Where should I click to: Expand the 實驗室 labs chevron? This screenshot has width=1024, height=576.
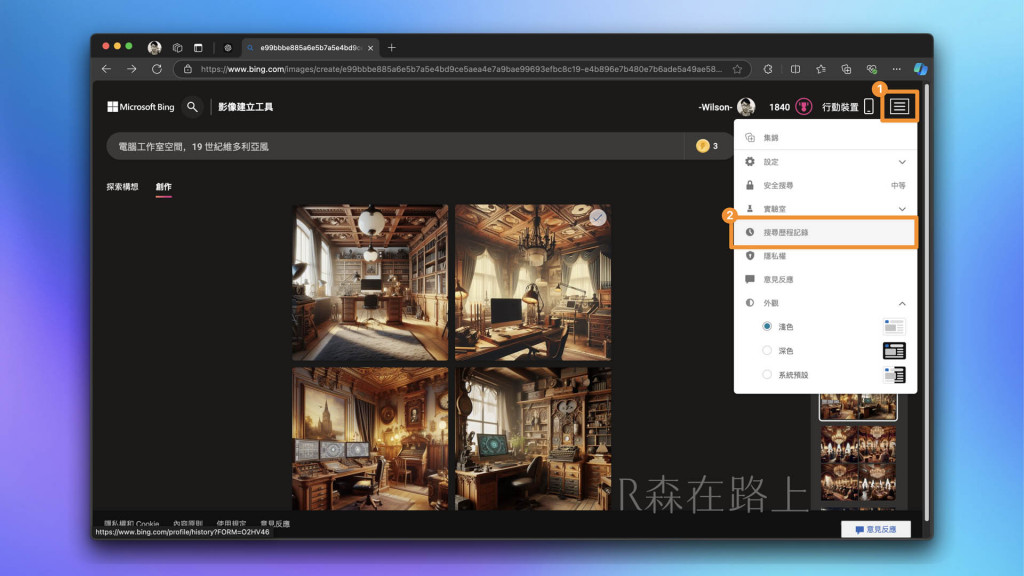pyautogui.click(x=902, y=208)
